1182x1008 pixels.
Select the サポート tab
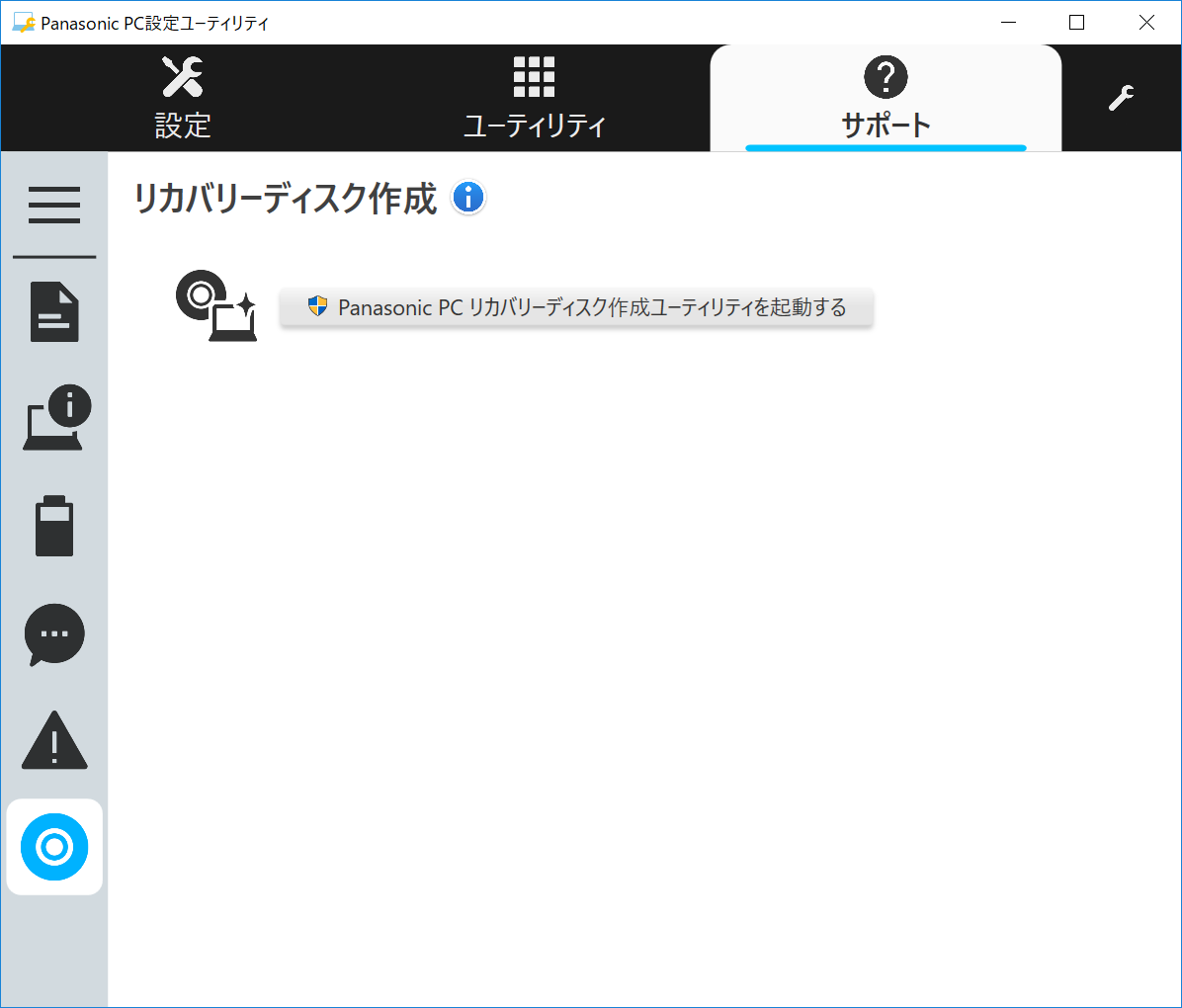click(886, 98)
